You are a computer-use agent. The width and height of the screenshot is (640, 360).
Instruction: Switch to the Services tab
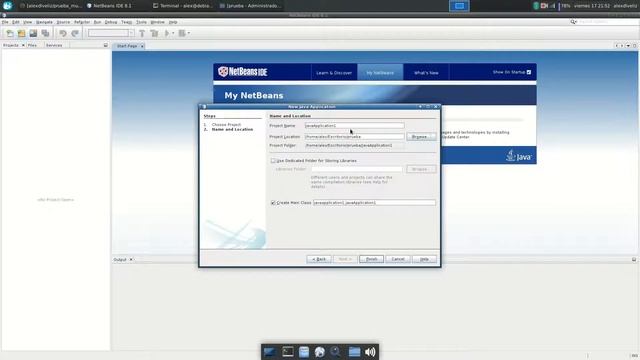click(x=54, y=45)
